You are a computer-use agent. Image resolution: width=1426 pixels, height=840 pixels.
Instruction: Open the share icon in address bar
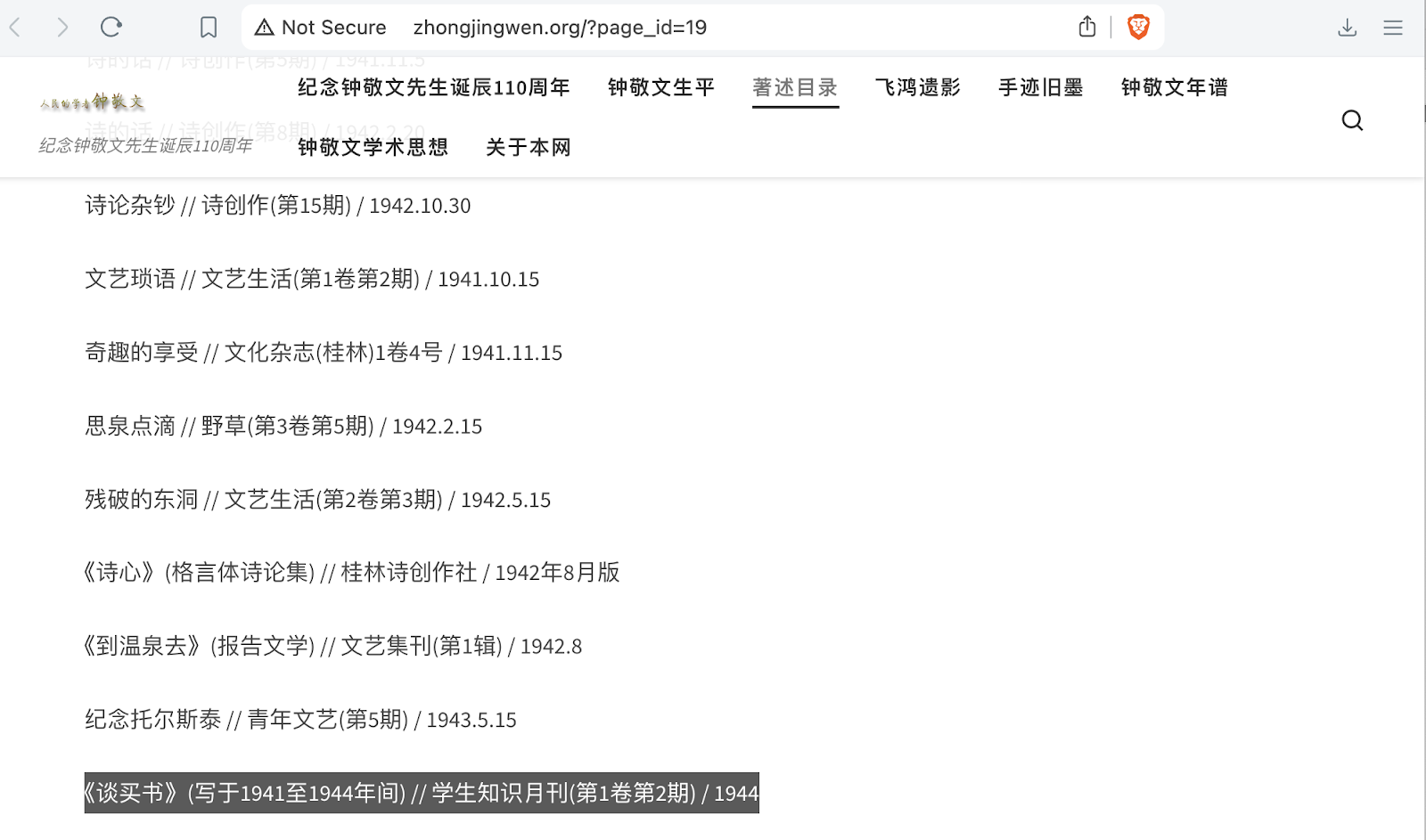click(x=1086, y=28)
